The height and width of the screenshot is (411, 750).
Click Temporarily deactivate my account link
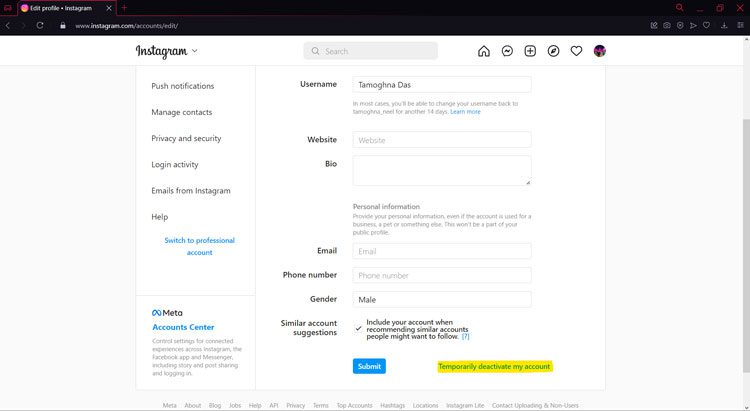tap(495, 367)
